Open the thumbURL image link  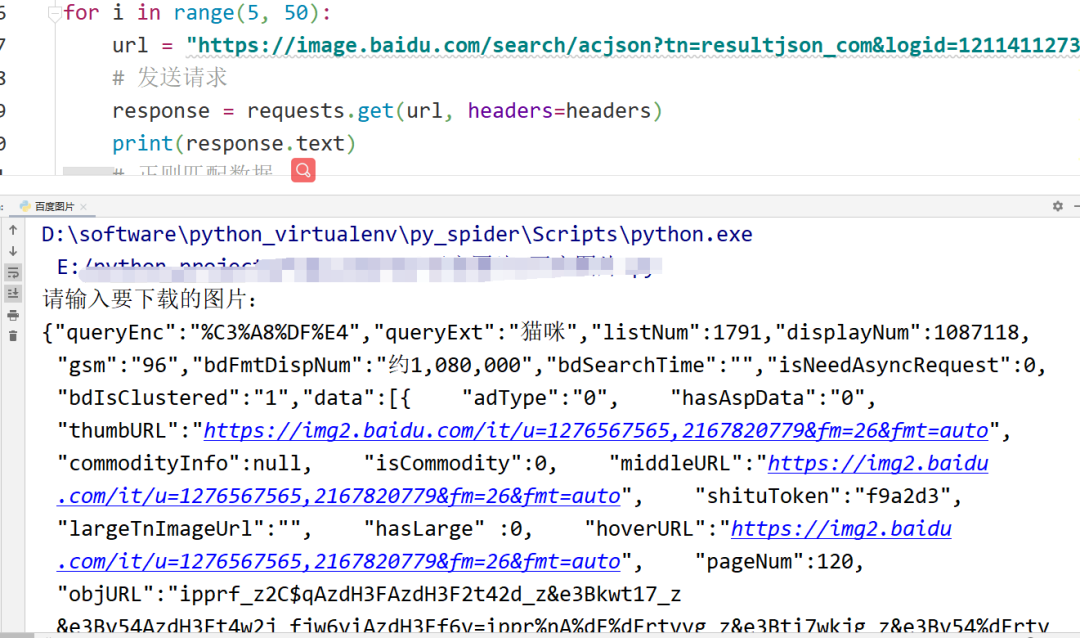tap(596, 431)
